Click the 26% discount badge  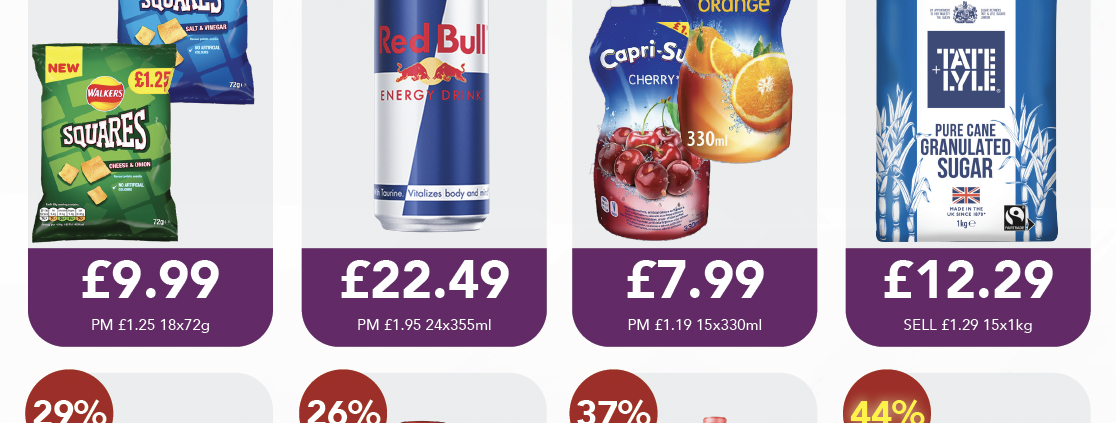pos(343,397)
